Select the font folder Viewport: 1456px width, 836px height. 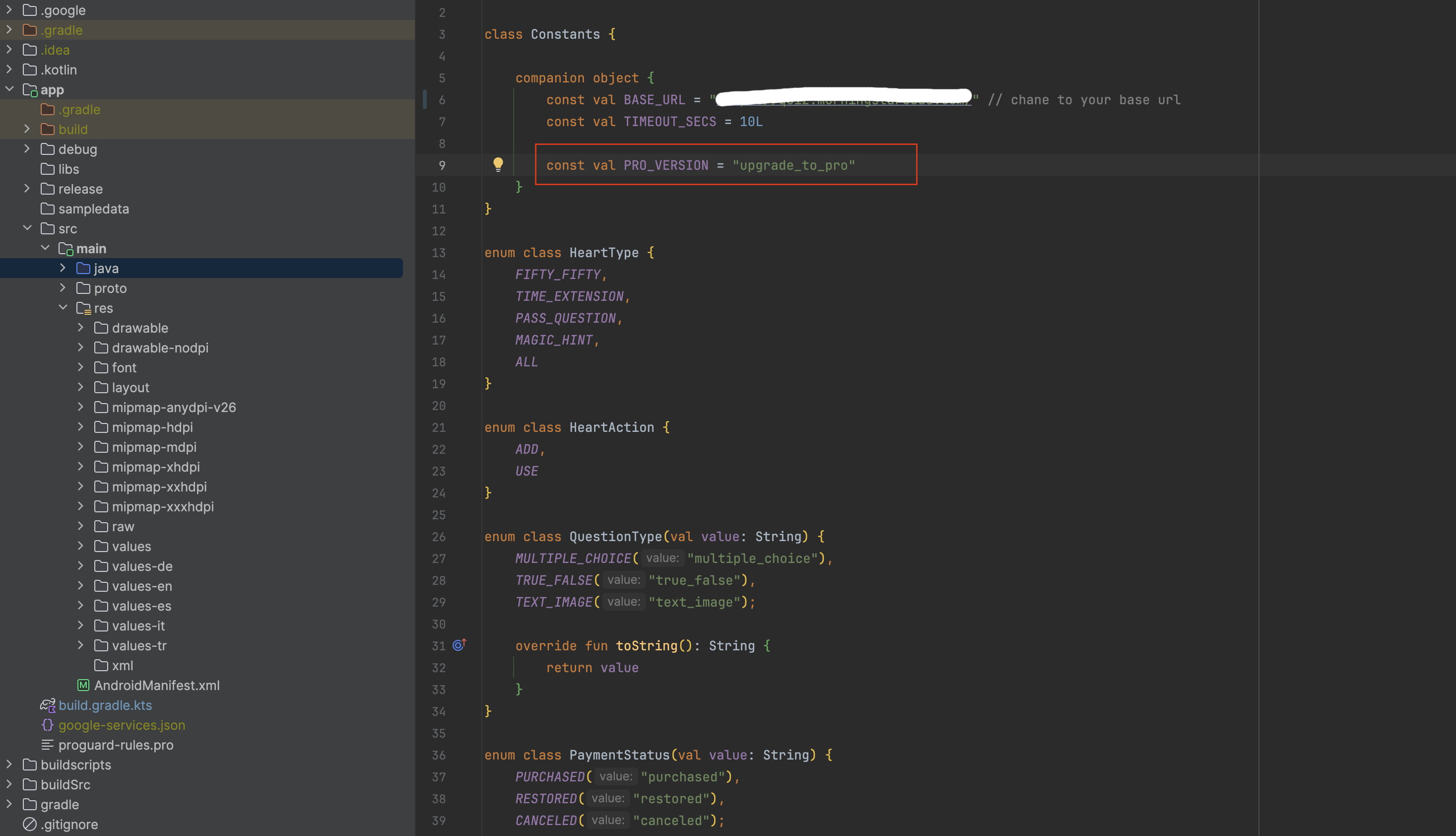[x=124, y=367]
